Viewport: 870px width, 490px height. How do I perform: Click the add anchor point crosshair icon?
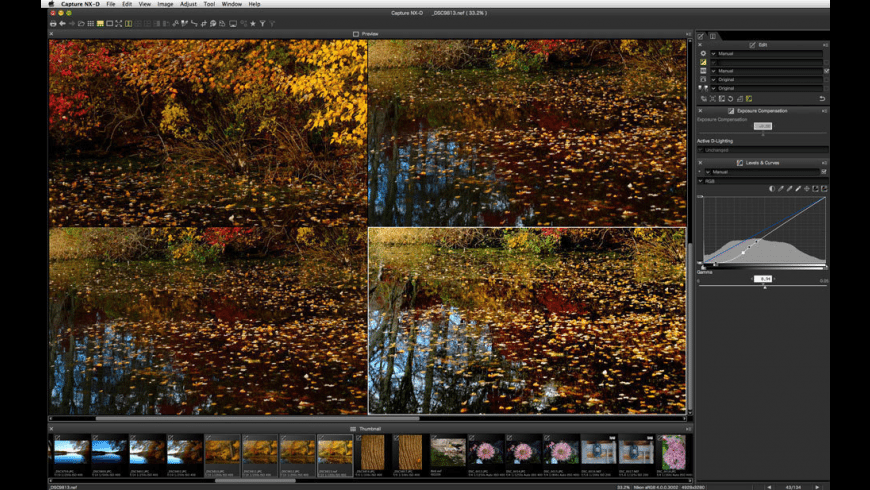[807, 189]
